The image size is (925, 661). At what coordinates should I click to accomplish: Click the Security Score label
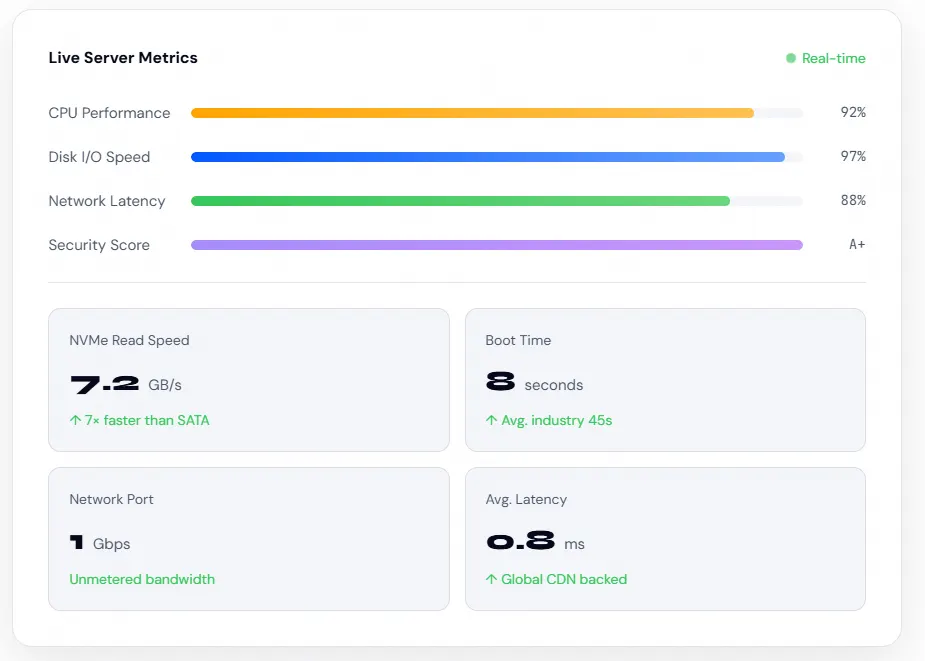(x=99, y=245)
